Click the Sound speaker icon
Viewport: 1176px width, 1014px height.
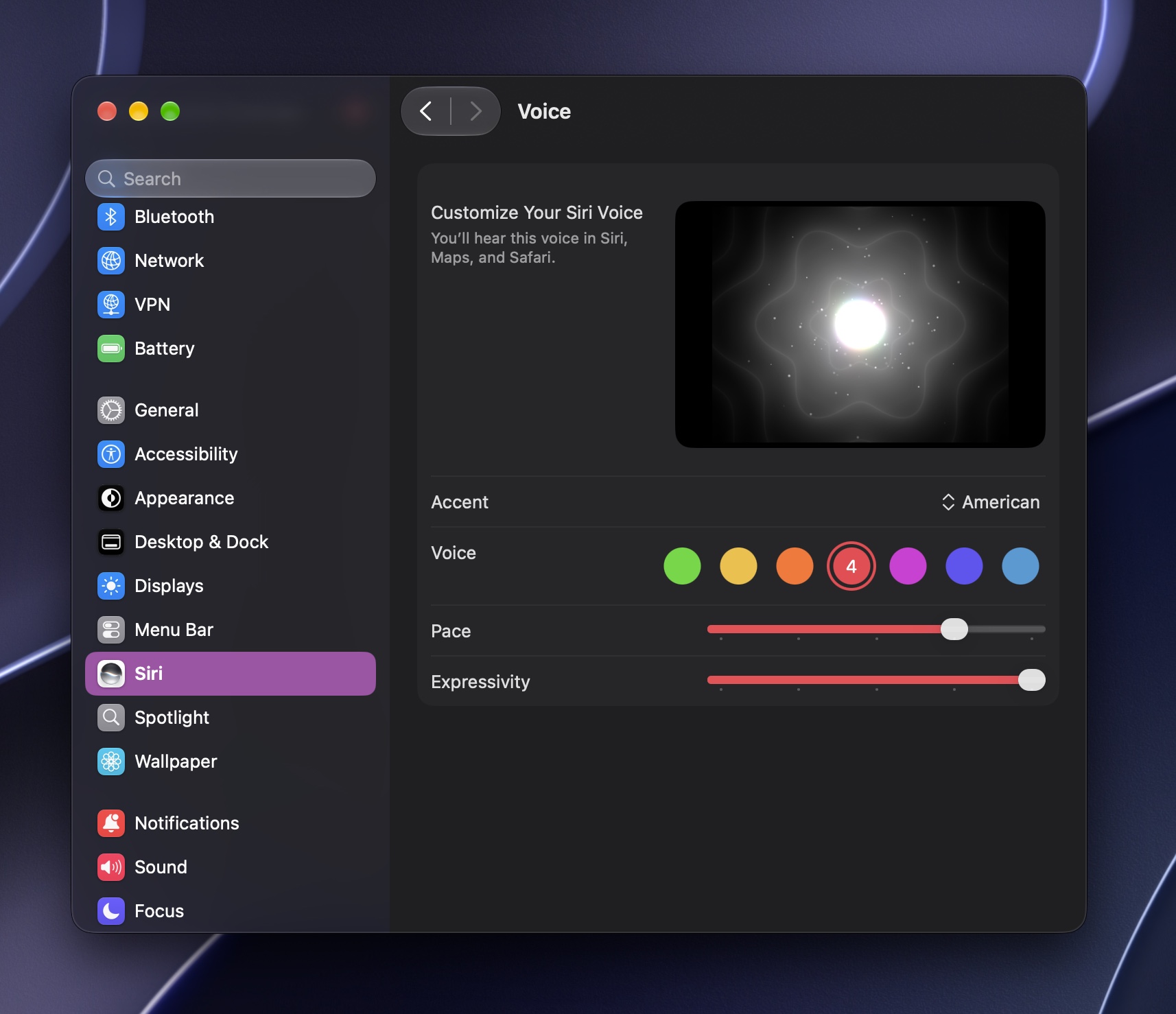pyautogui.click(x=111, y=867)
